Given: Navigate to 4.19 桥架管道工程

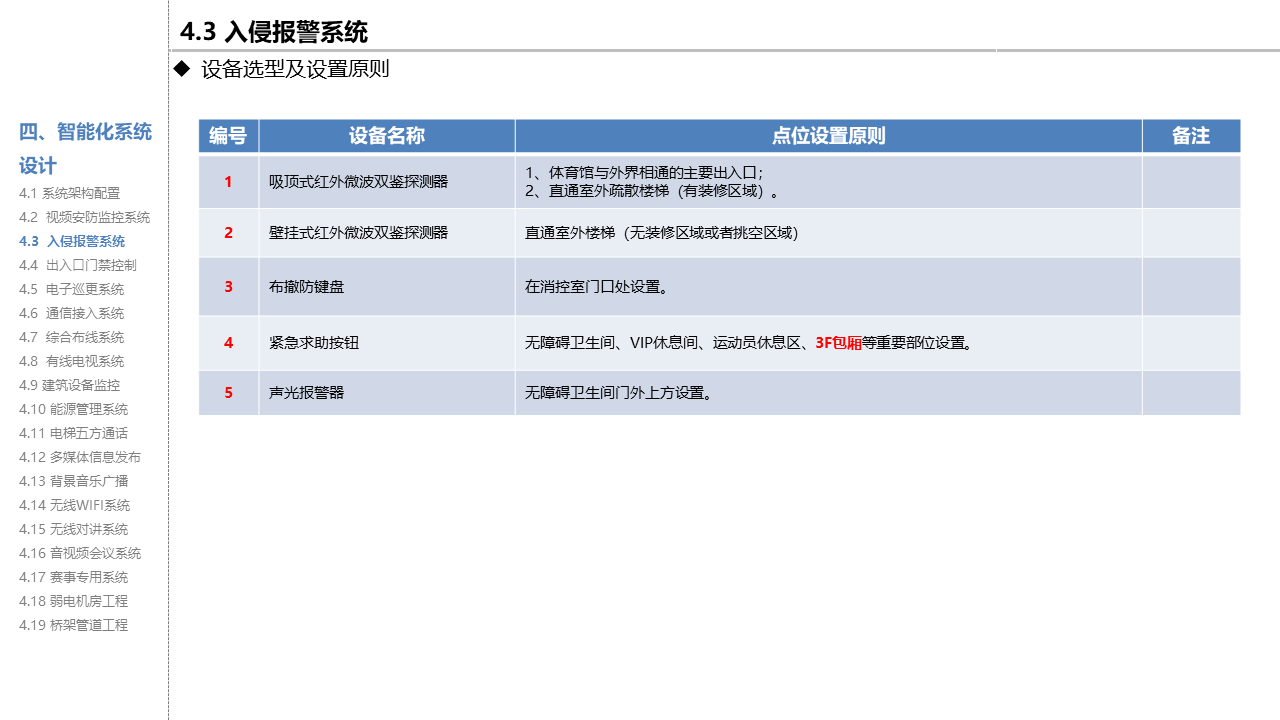Looking at the screenshot, I should tap(73, 625).
